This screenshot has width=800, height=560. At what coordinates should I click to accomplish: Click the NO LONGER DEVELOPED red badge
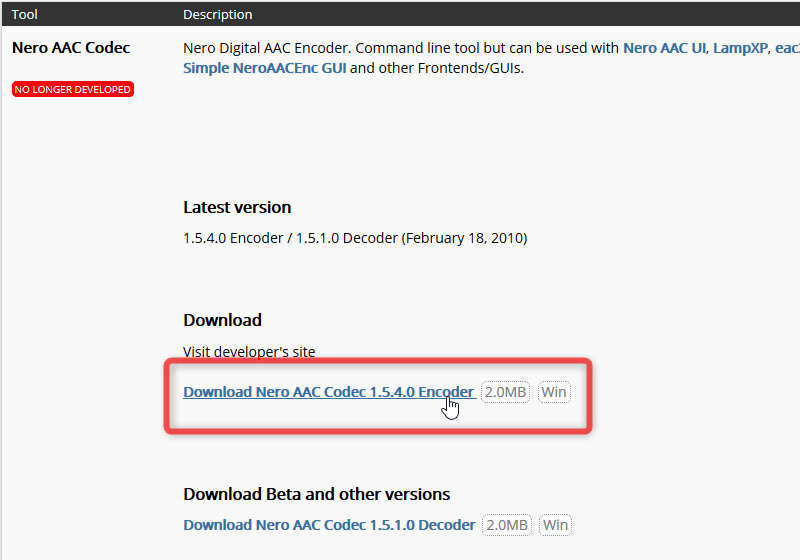(x=73, y=89)
